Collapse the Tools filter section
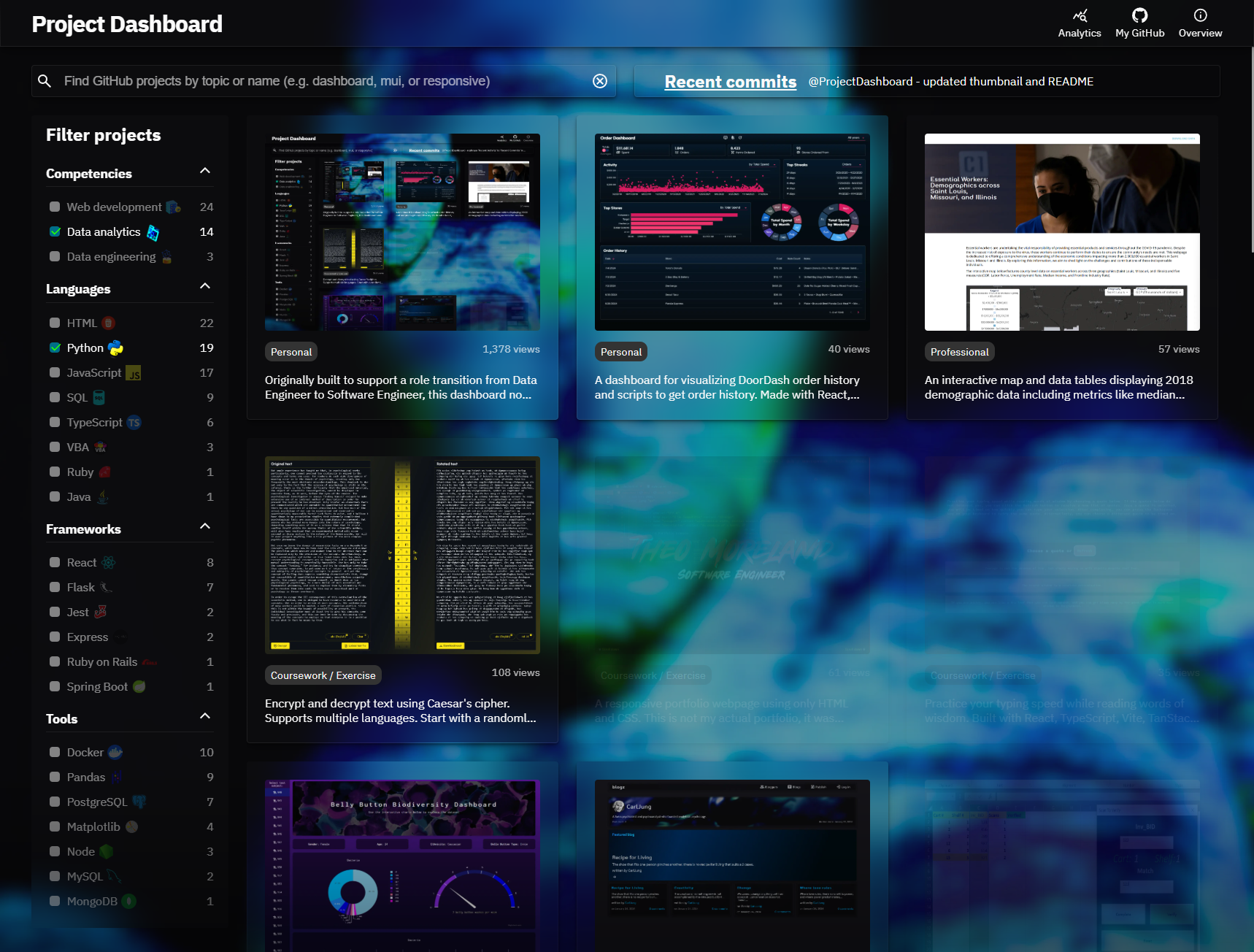1254x952 pixels. click(205, 716)
